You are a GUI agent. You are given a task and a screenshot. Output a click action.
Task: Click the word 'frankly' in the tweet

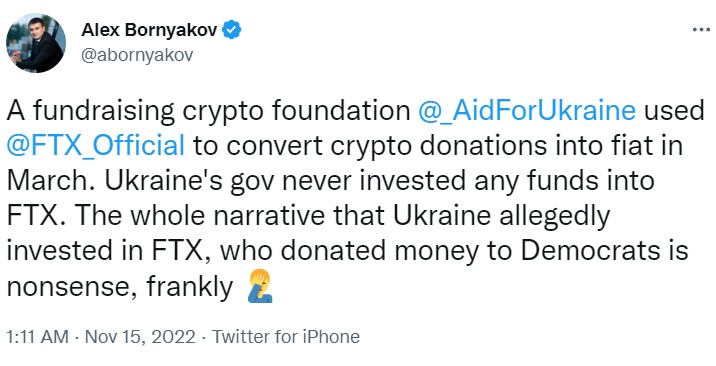click(x=190, y=288)
